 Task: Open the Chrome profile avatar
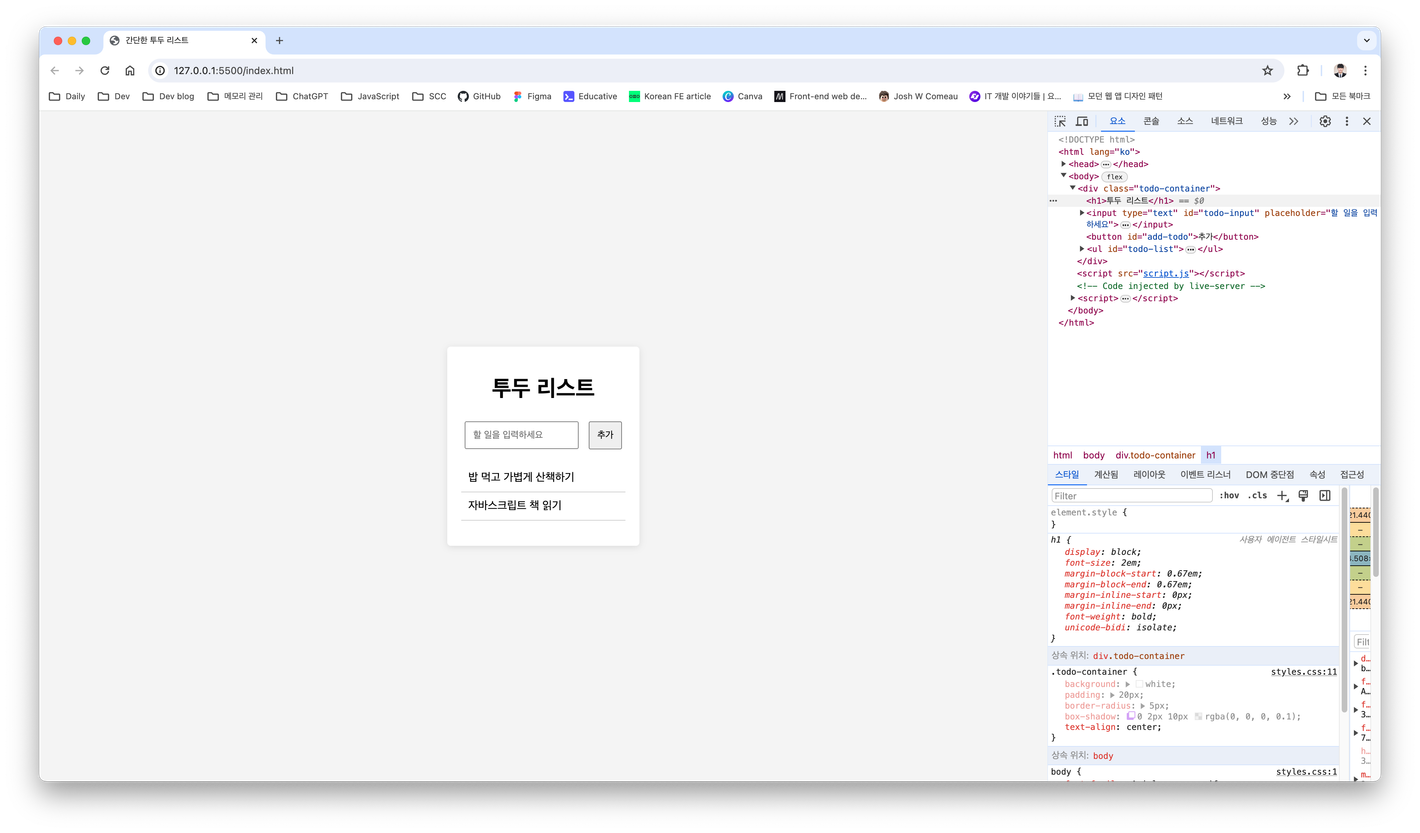click(x=1340, y=71)
